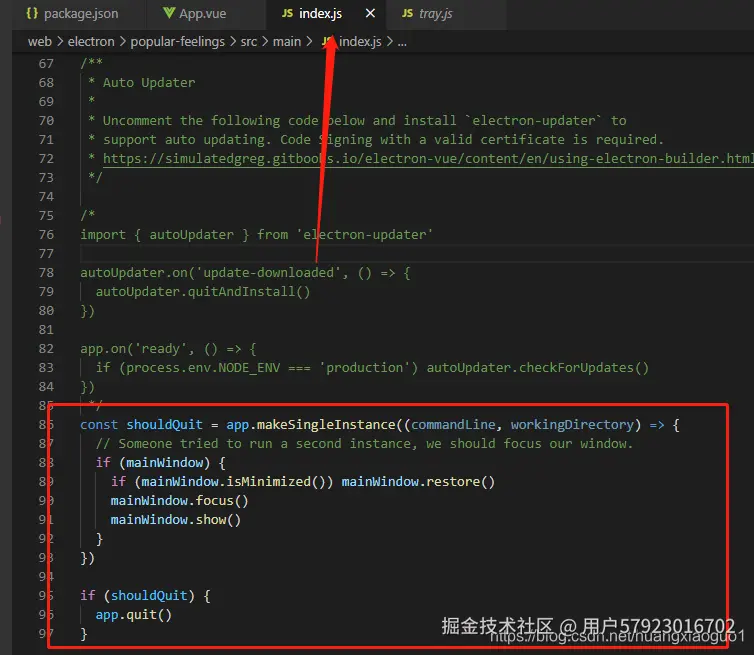
Task: Click the Vue icon on App.vue tab
Action: tap(169, 13)
